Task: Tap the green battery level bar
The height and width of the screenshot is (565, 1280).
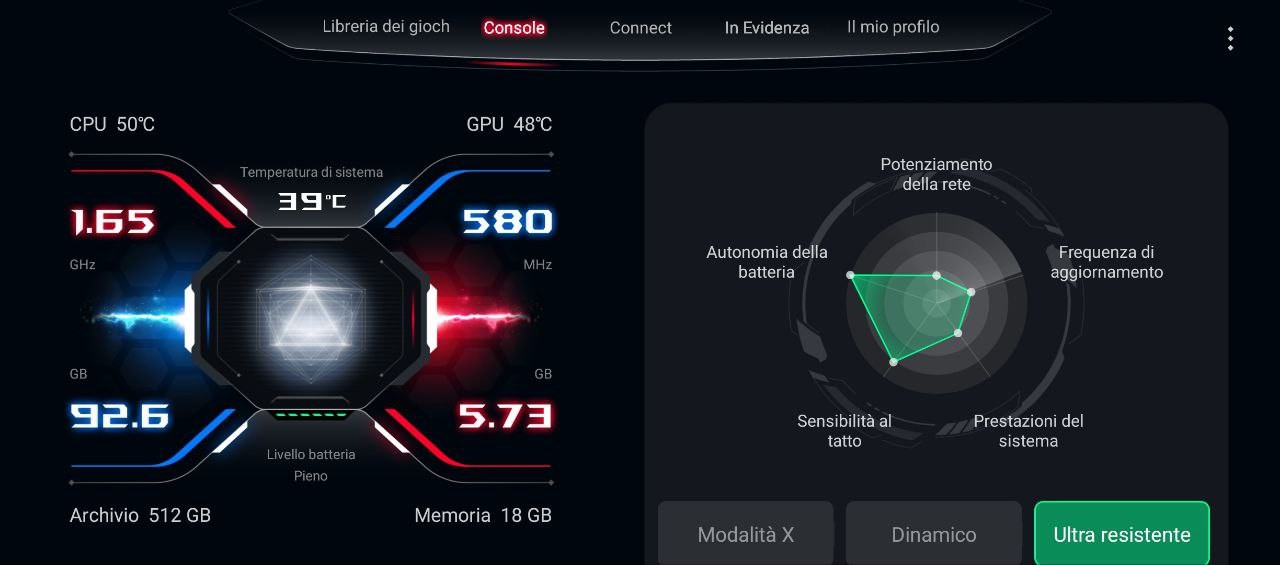Action: [x=311, y=414]
